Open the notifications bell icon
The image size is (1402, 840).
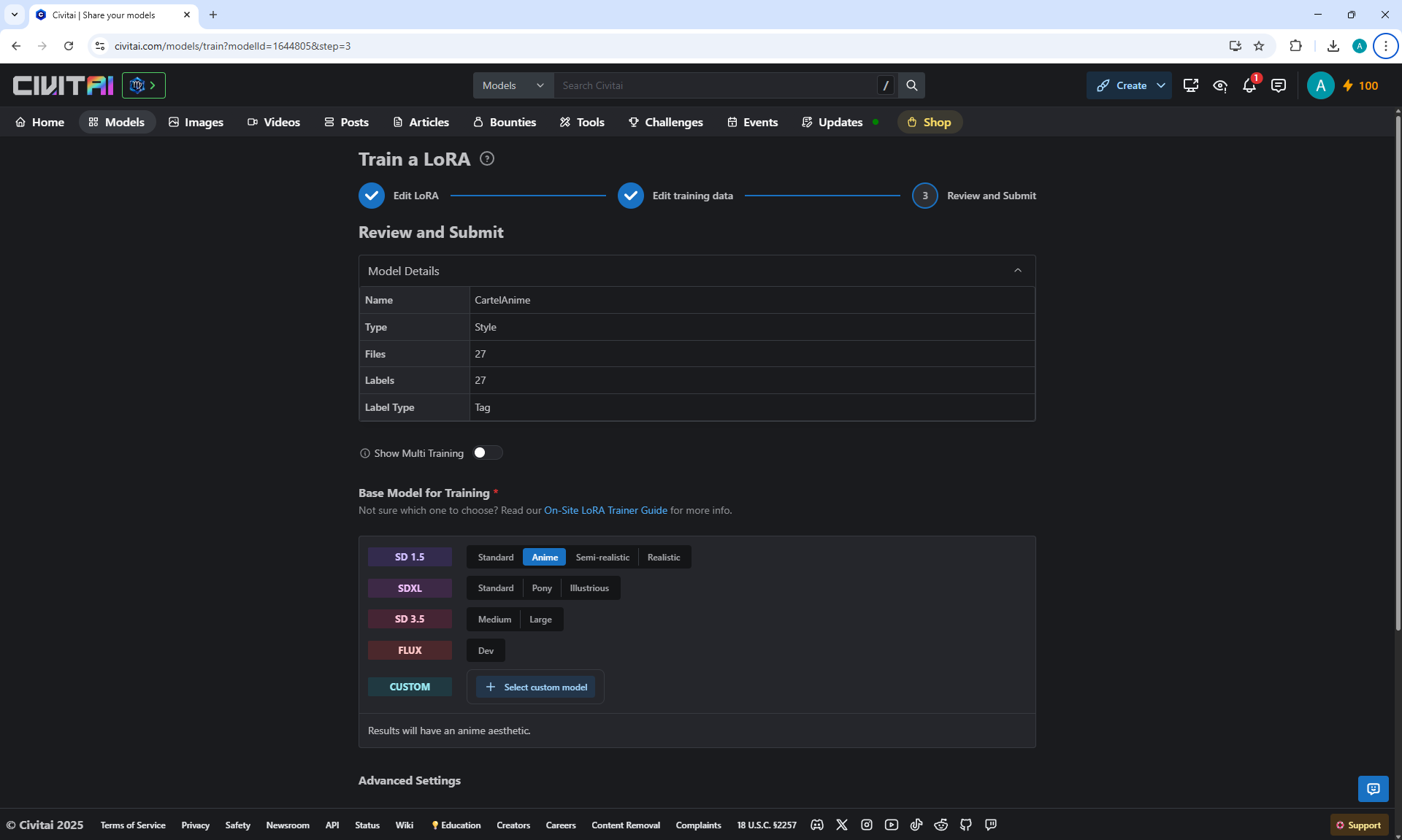click(1249, 86)
